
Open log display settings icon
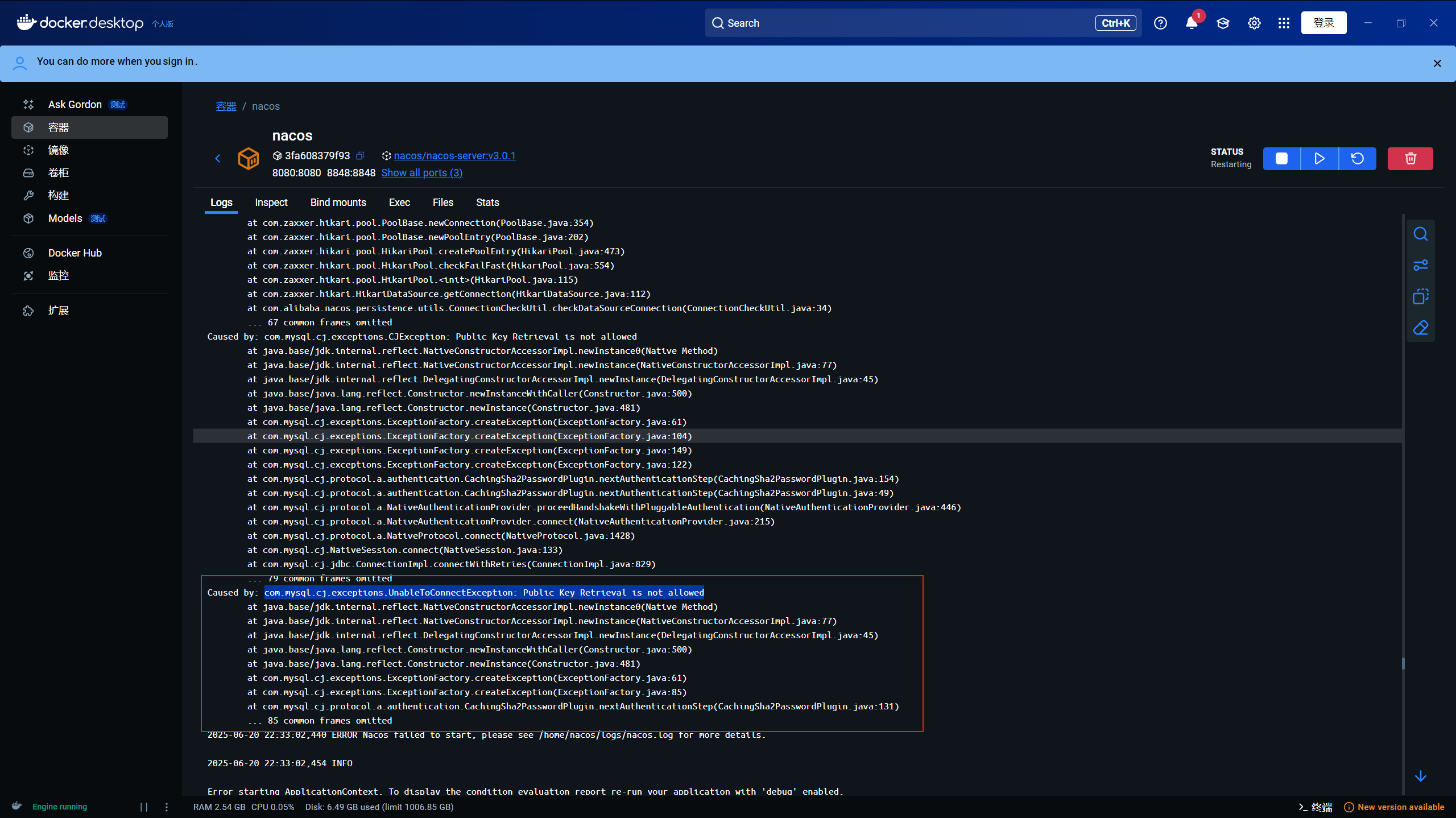(1420, 265)
